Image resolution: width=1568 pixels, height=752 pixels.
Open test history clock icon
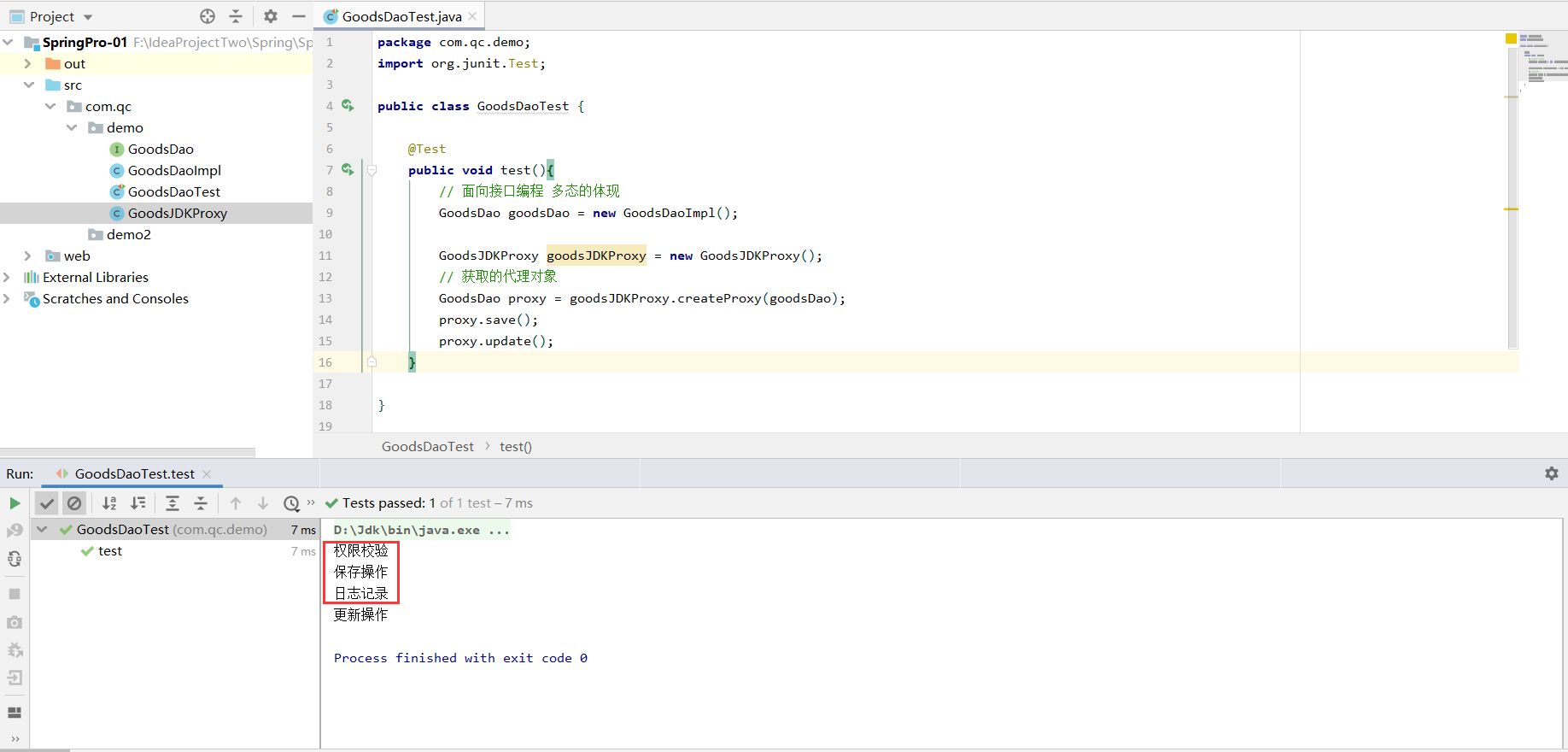(291, 503)
